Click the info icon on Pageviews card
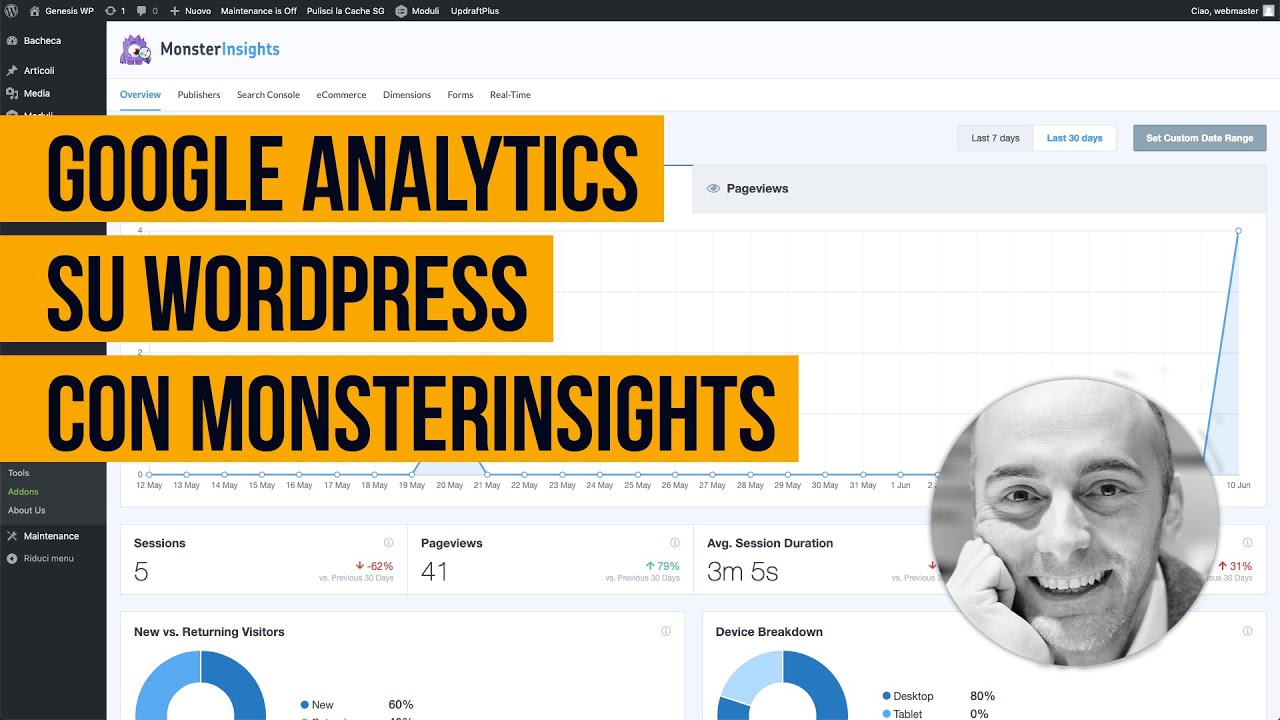1280x720 pixels. tap(675, 543)
